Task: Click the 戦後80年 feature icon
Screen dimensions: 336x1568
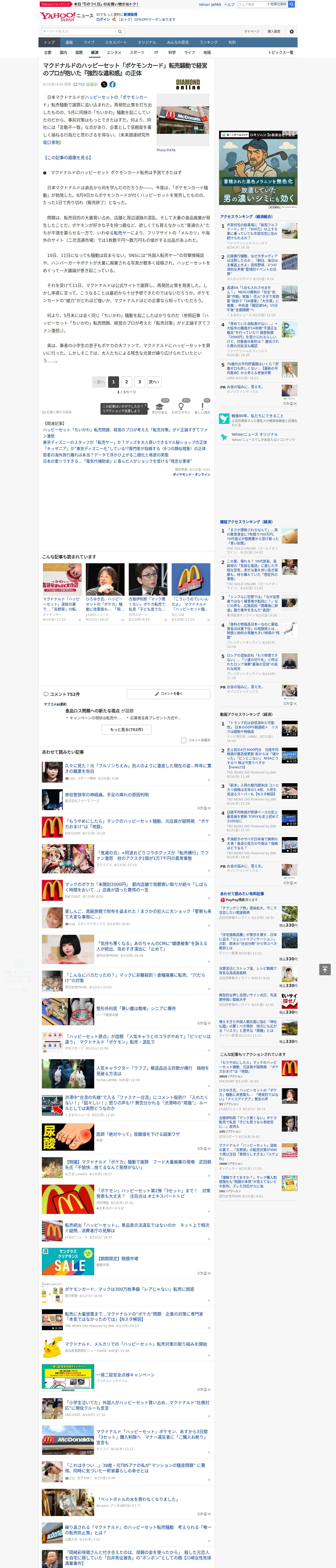Action: click(225, 419)
